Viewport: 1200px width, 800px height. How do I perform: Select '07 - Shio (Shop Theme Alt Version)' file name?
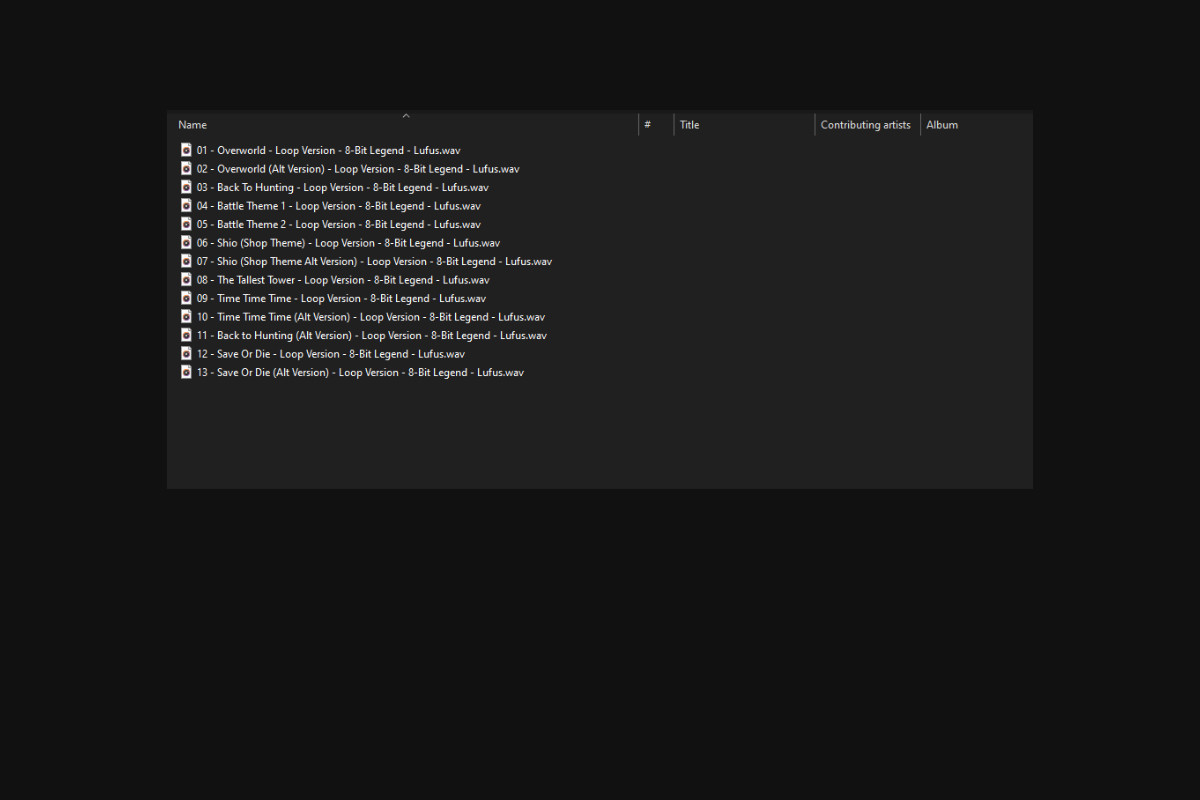point(374,261)
